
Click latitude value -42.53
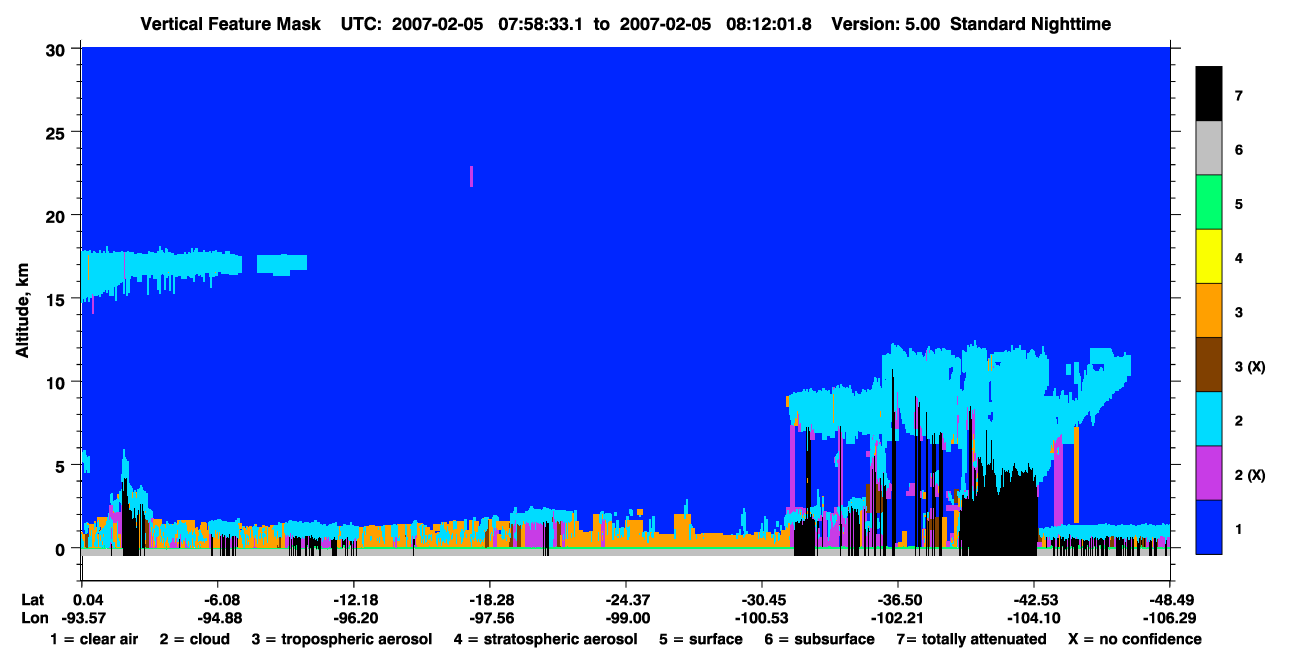coord(1034,600)
